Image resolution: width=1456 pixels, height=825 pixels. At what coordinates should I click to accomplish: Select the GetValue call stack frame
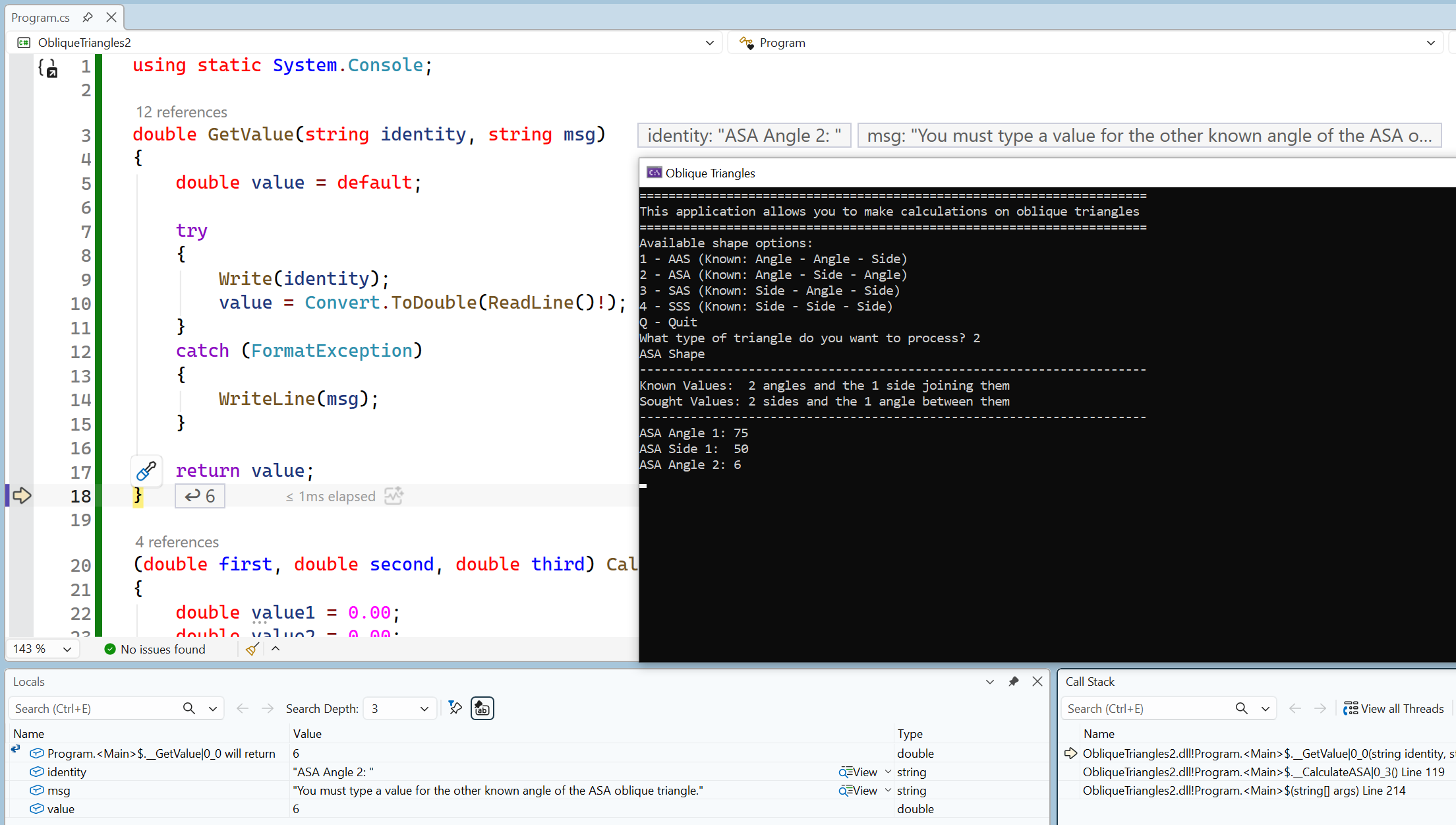(x=1269, y=753)
